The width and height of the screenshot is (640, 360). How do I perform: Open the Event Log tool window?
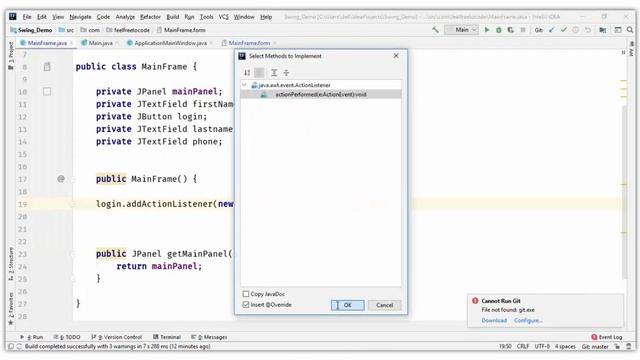(607, 337)
